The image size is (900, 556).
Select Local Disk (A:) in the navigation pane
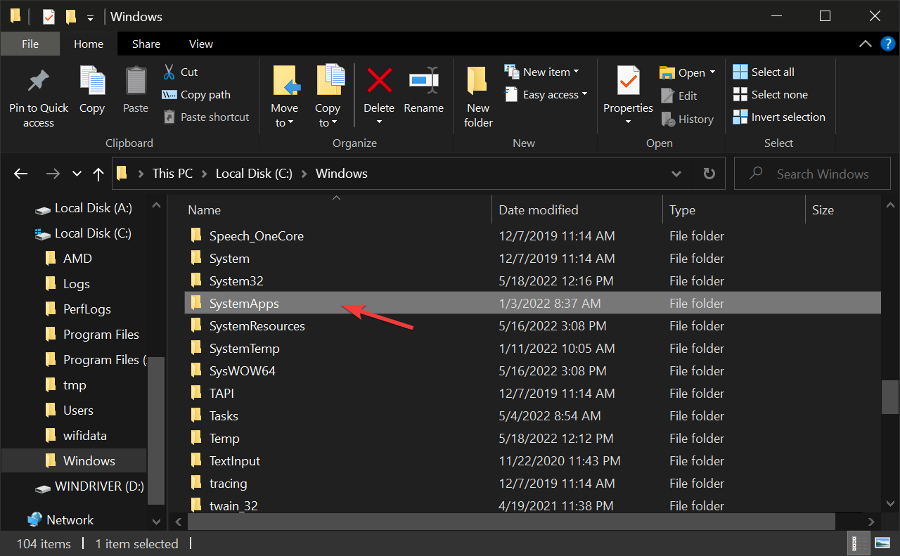[x=83, y=208]
